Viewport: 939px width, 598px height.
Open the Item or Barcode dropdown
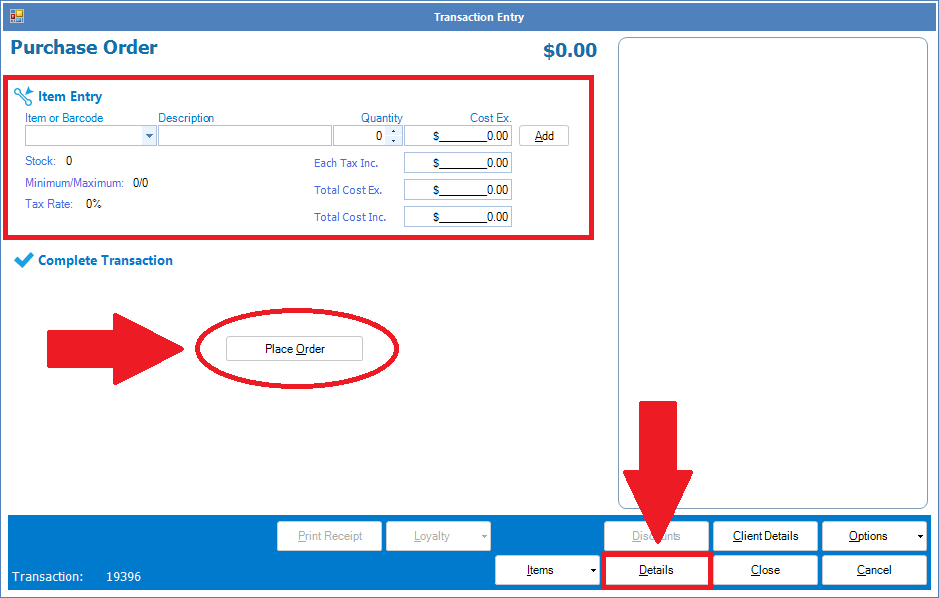click(149, 136)
